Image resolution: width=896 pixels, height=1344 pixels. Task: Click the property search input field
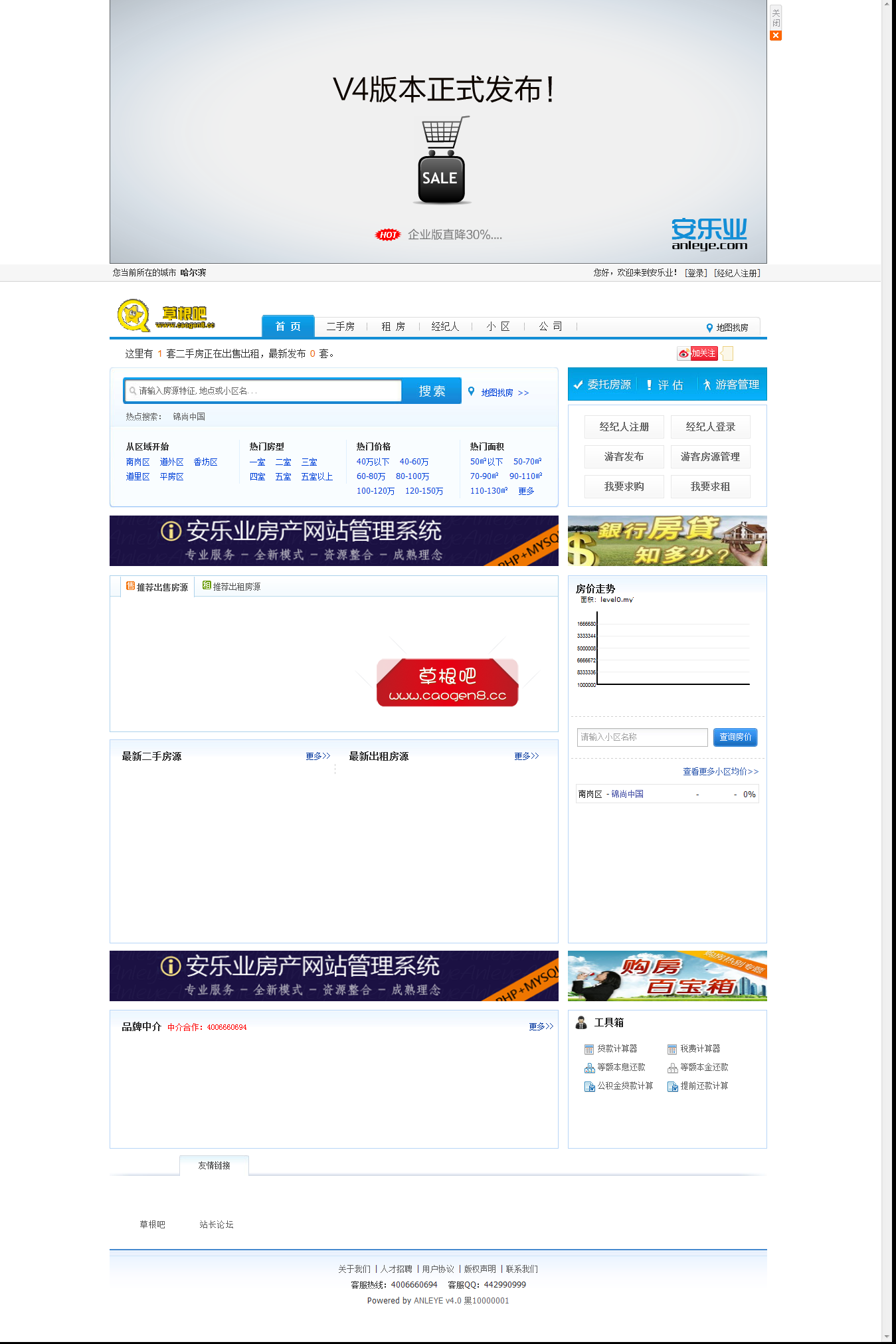pyautogui.click(x=263, y=391)
